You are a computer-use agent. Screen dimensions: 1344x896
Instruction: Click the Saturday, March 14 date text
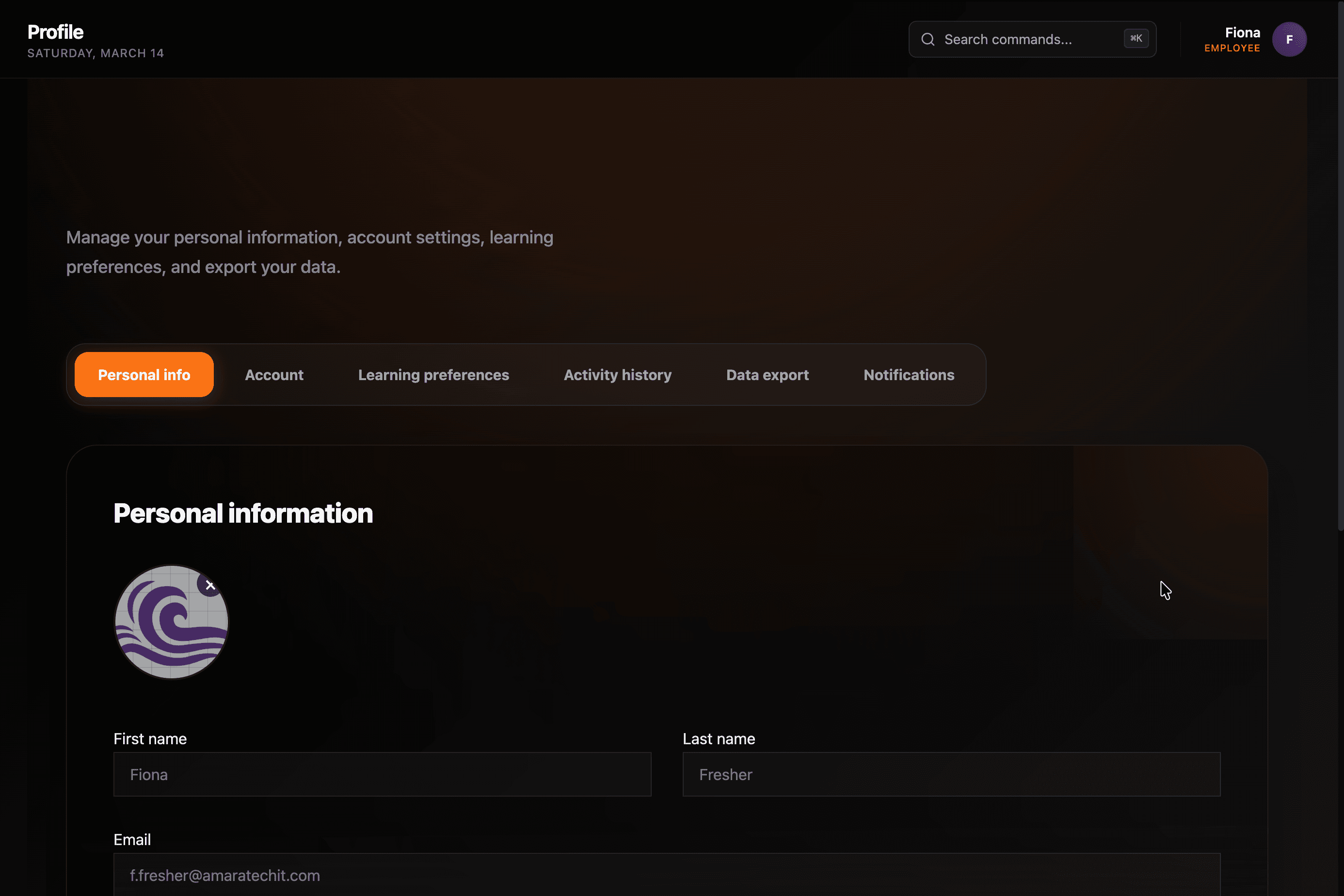point(96,53)
